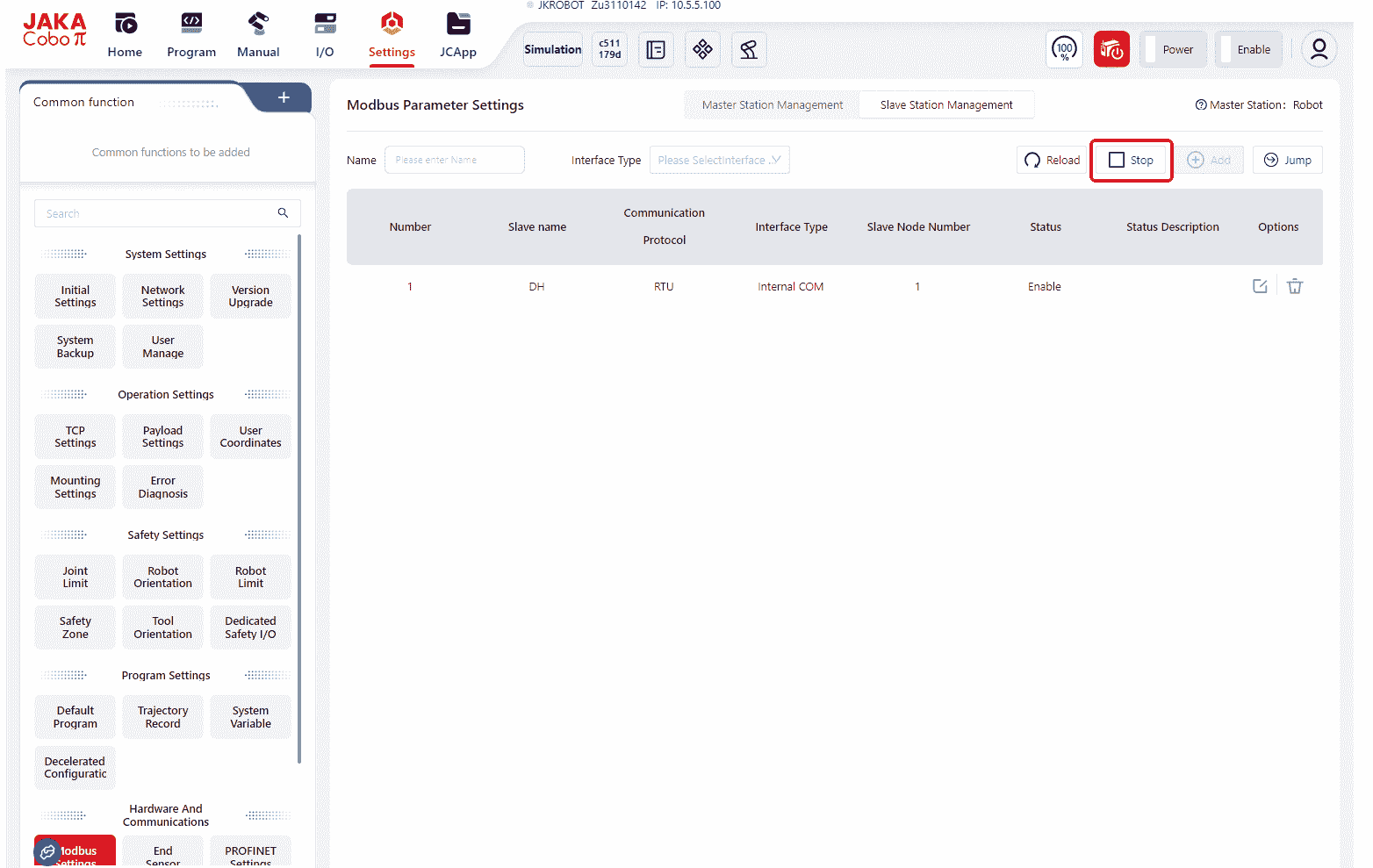Click the Name filter input field
The height and width of the screenshot is (868, 1373).
pyautogui.click(x=454, y=160)
